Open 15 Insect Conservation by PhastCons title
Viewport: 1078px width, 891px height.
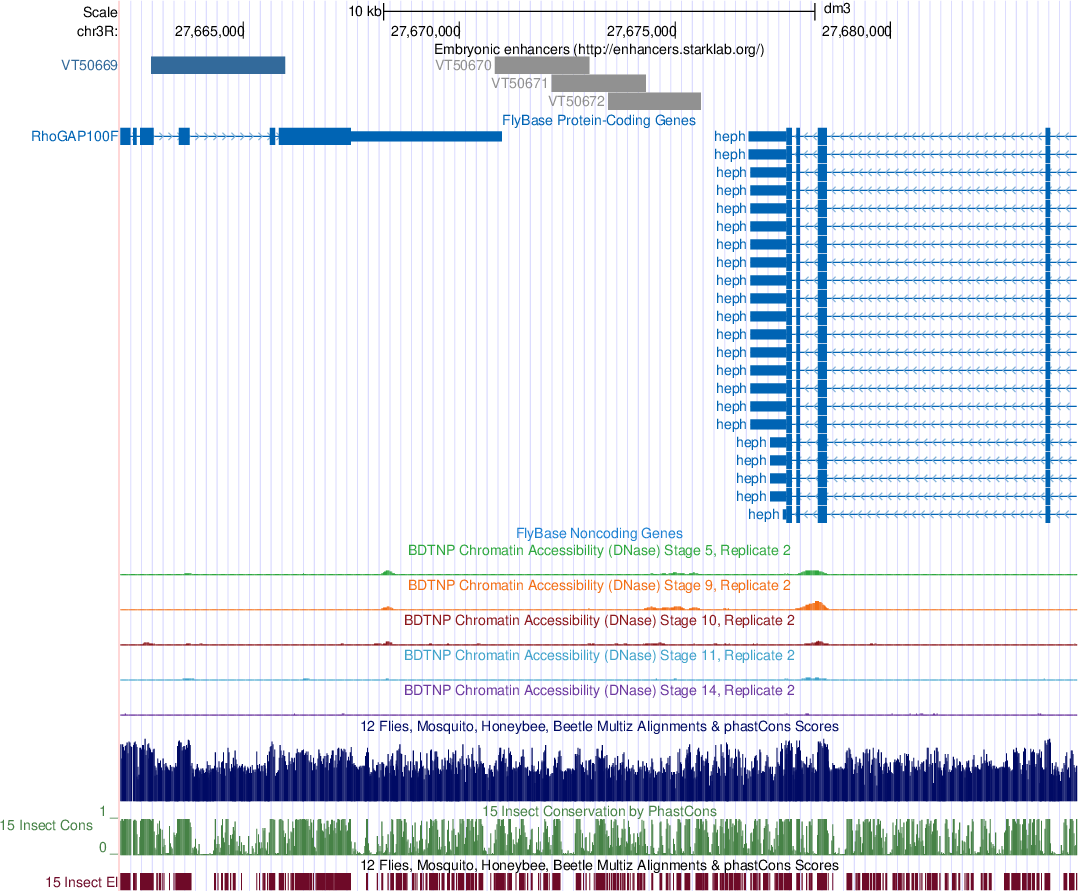click(599, 811)
